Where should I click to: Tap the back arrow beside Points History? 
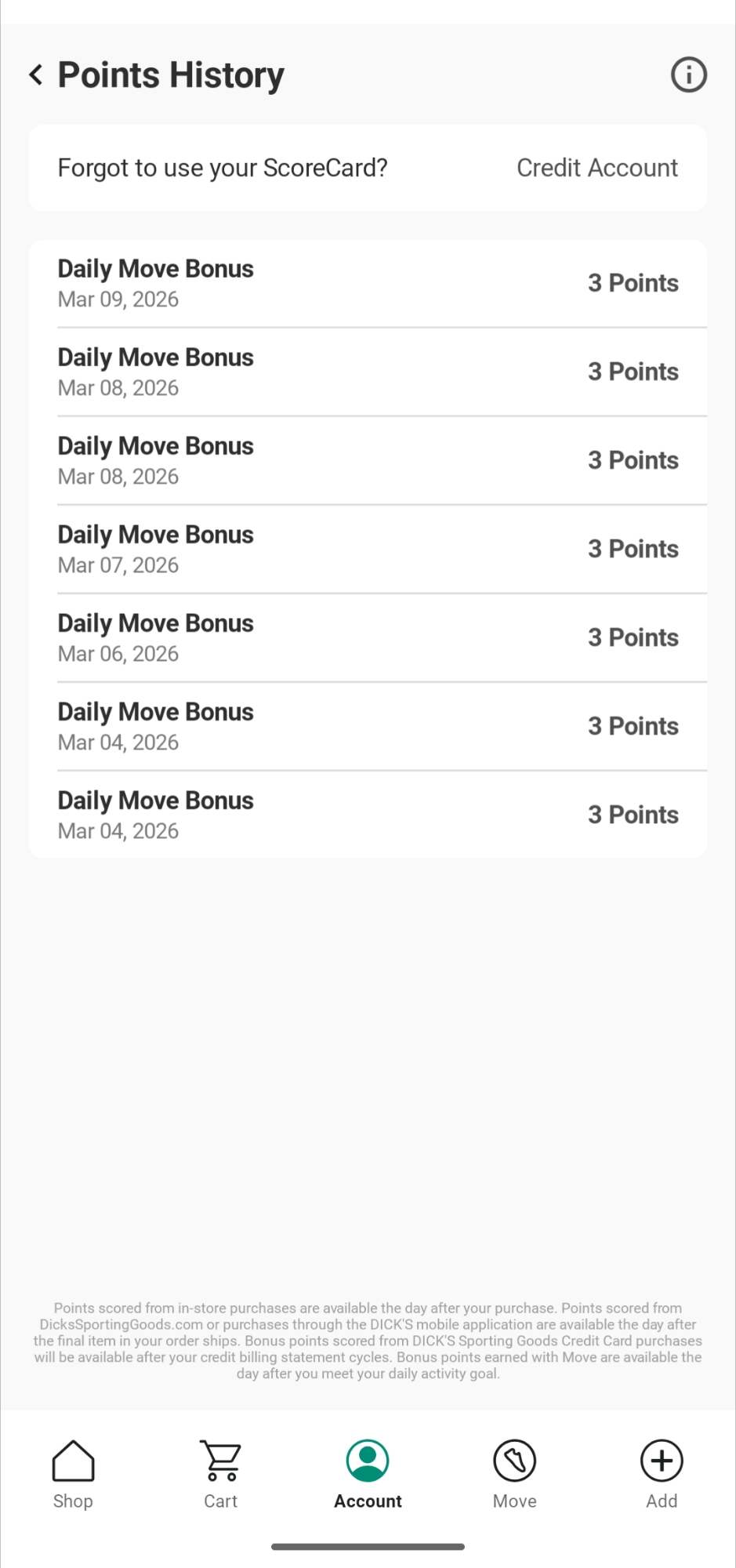pos(36,75)
